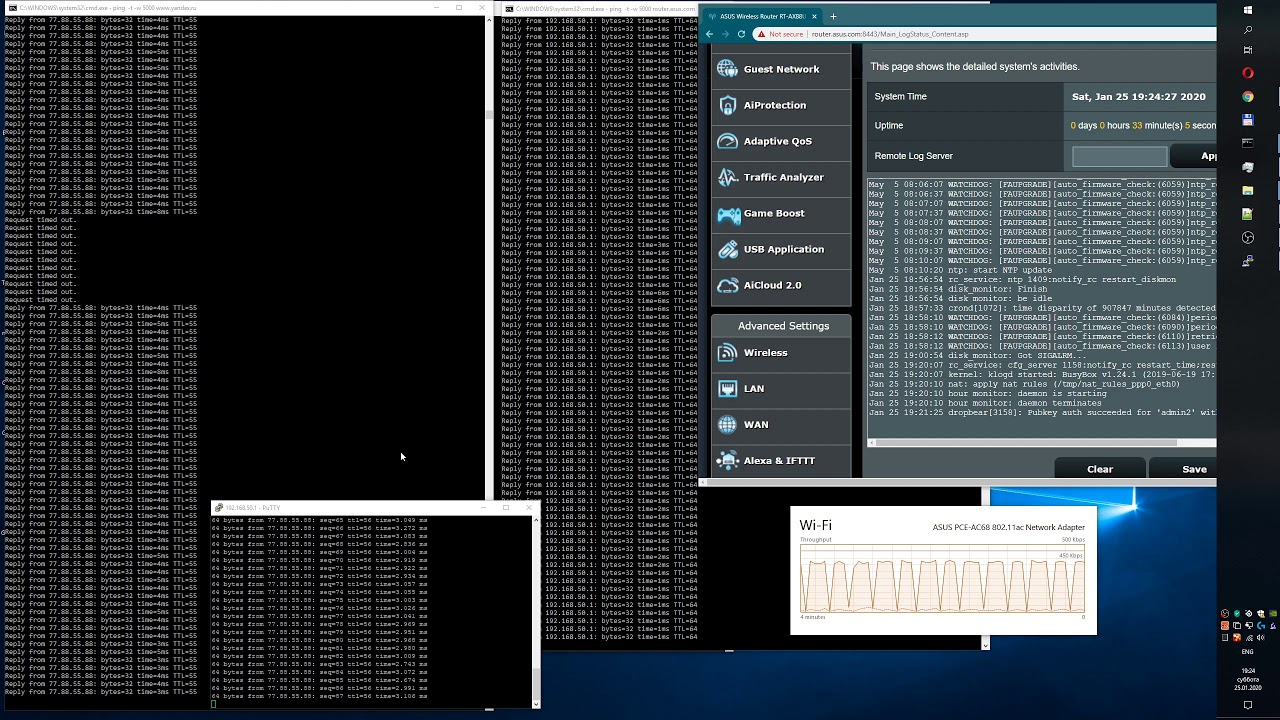Open the USB Application puzzle icon
Viewport: 1280px width, 720px height.
[x=728, y=249]
